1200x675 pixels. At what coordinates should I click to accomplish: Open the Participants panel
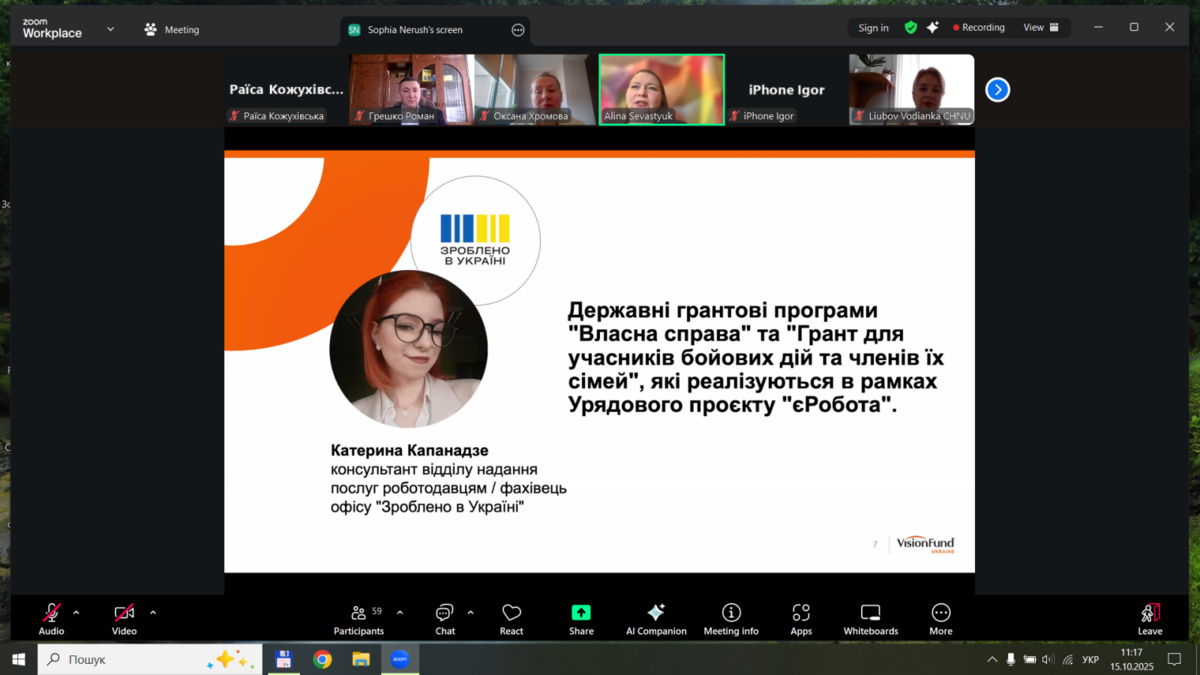pyautogui.click(x=358, y=619)
